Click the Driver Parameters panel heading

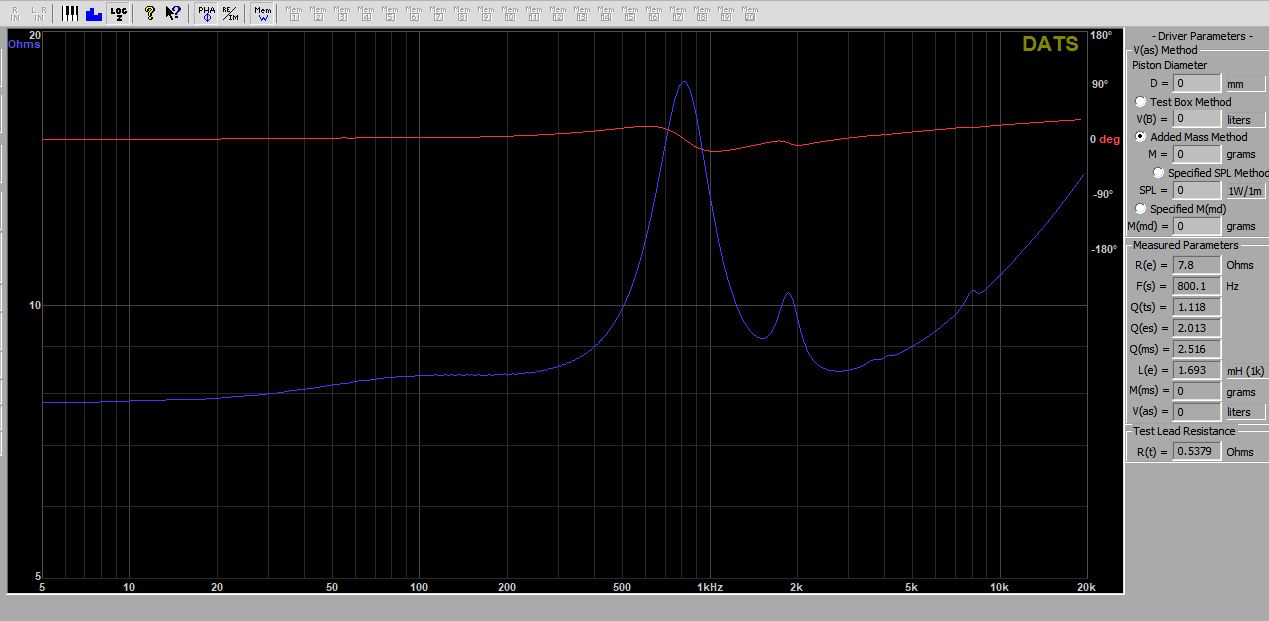click(x=1201, y=36)
